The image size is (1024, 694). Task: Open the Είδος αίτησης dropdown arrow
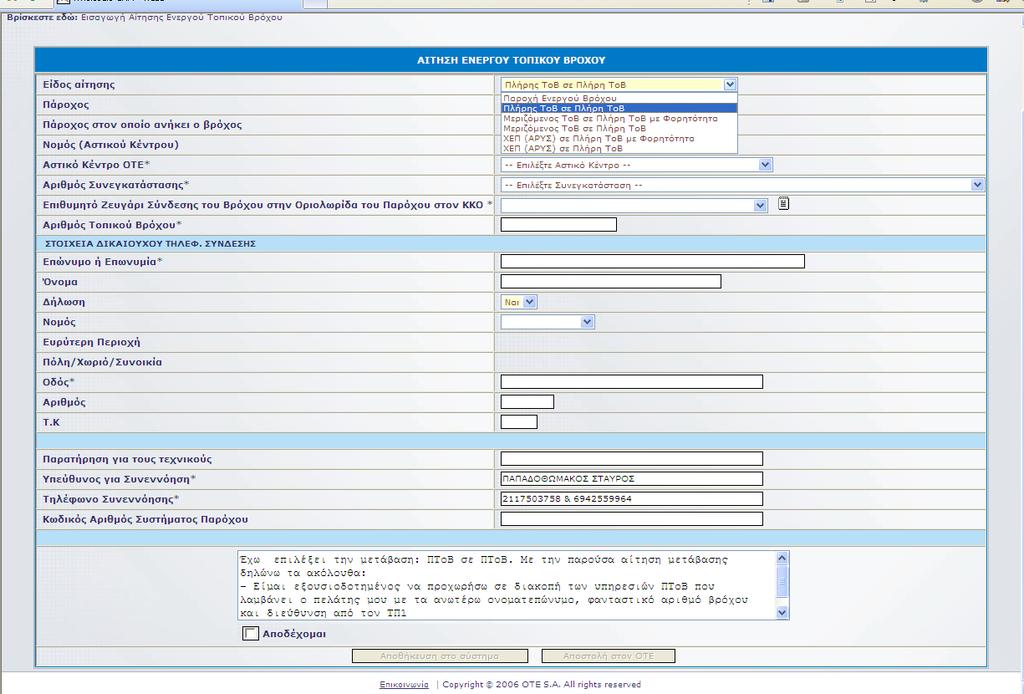(x=729, y=84)
